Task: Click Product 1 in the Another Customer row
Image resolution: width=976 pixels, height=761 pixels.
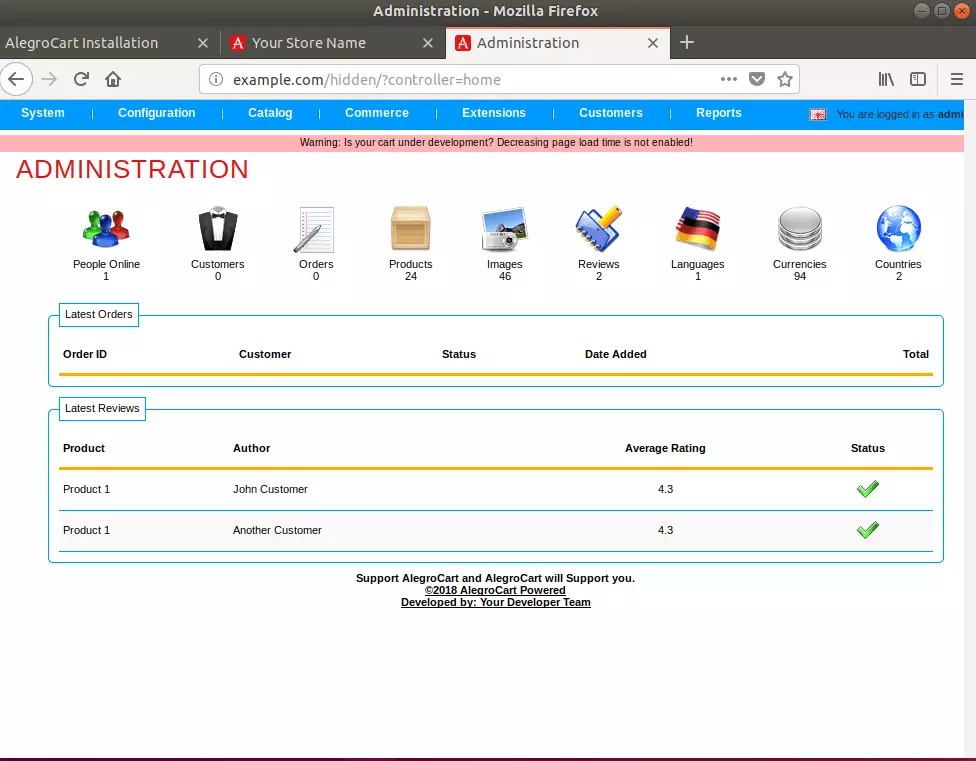Action: (87, 530)
